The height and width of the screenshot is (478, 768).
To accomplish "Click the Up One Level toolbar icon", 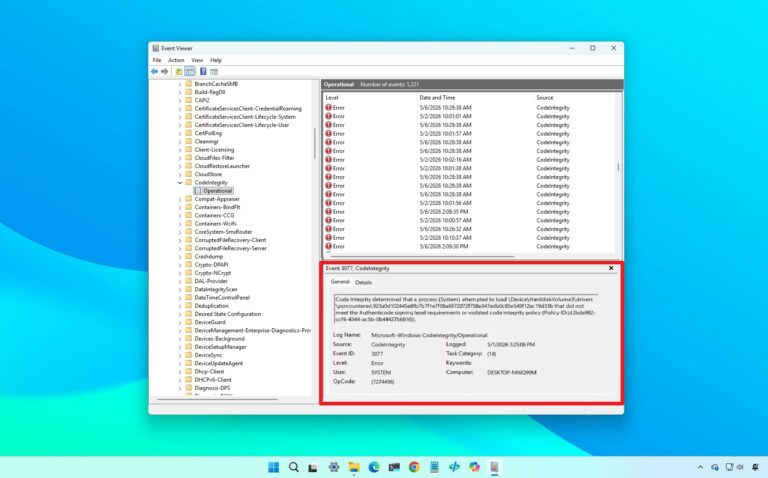I will coord(179,72).
